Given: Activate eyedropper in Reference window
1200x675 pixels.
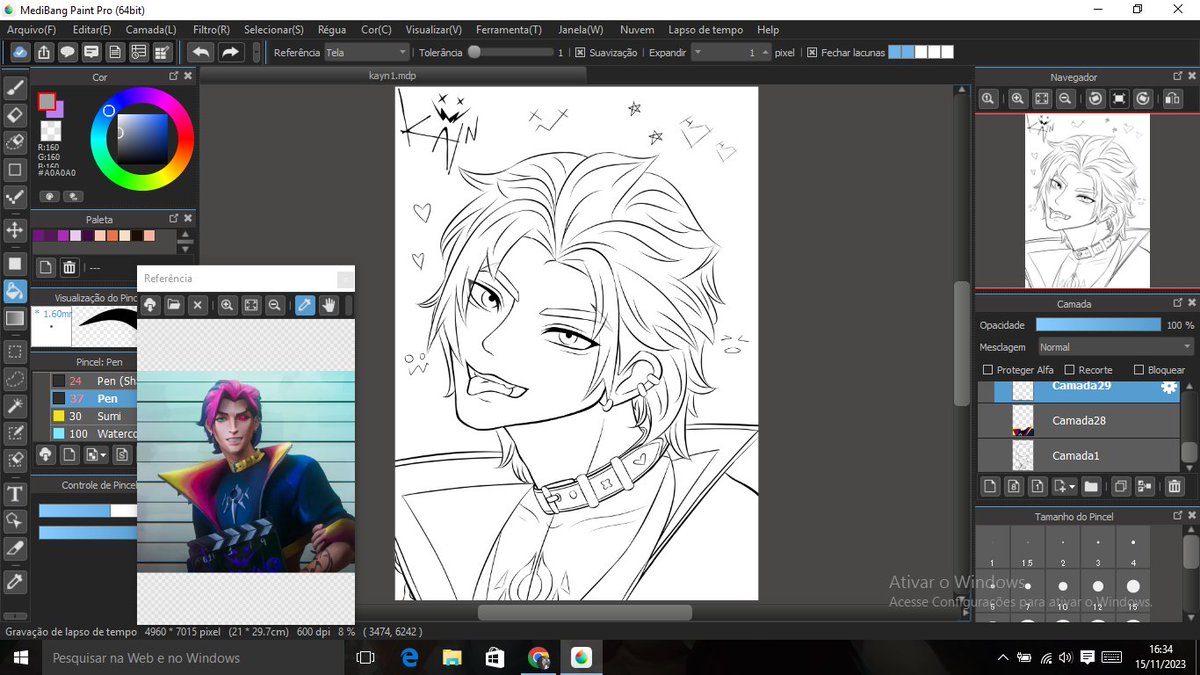Looking at the screenshot, I should coord(305,305).
